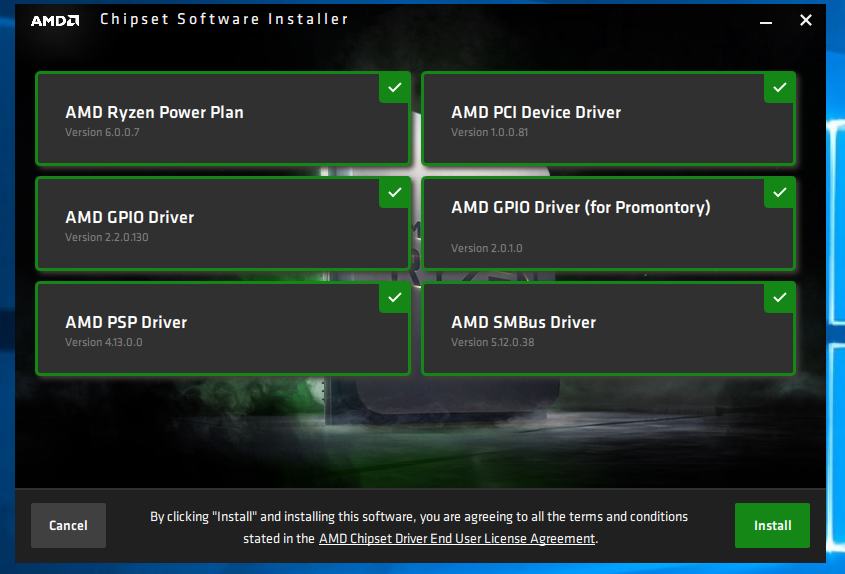The width and height of the screenshot is (845, 574).
Task: Uncheck the AMD PCI Device Driver checkmark
Action: pos(779,88)
